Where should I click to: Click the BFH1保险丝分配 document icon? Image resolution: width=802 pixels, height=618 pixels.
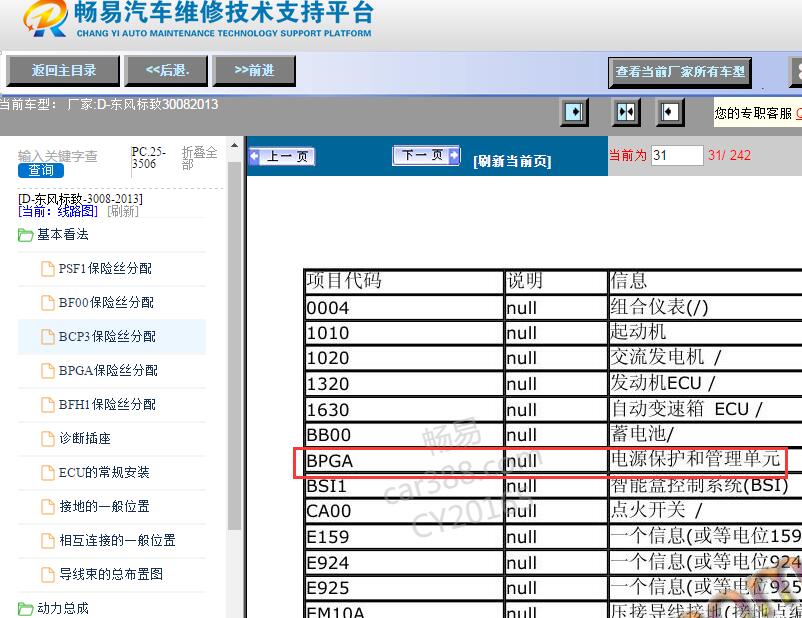click(48, 405)
